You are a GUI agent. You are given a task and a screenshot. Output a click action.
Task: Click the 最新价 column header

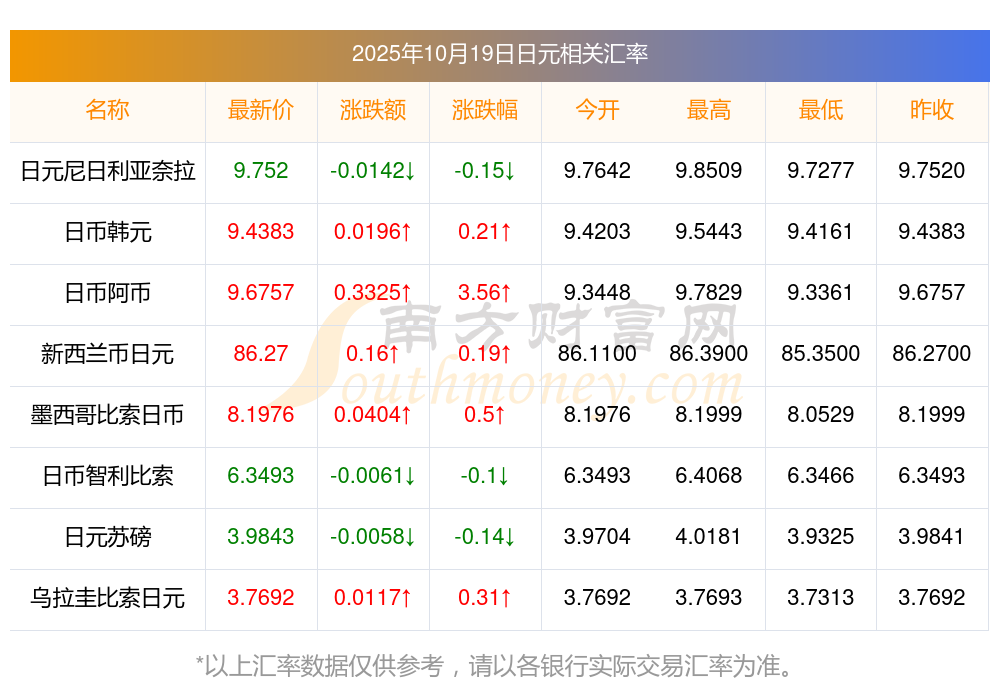tap(261, 110)
